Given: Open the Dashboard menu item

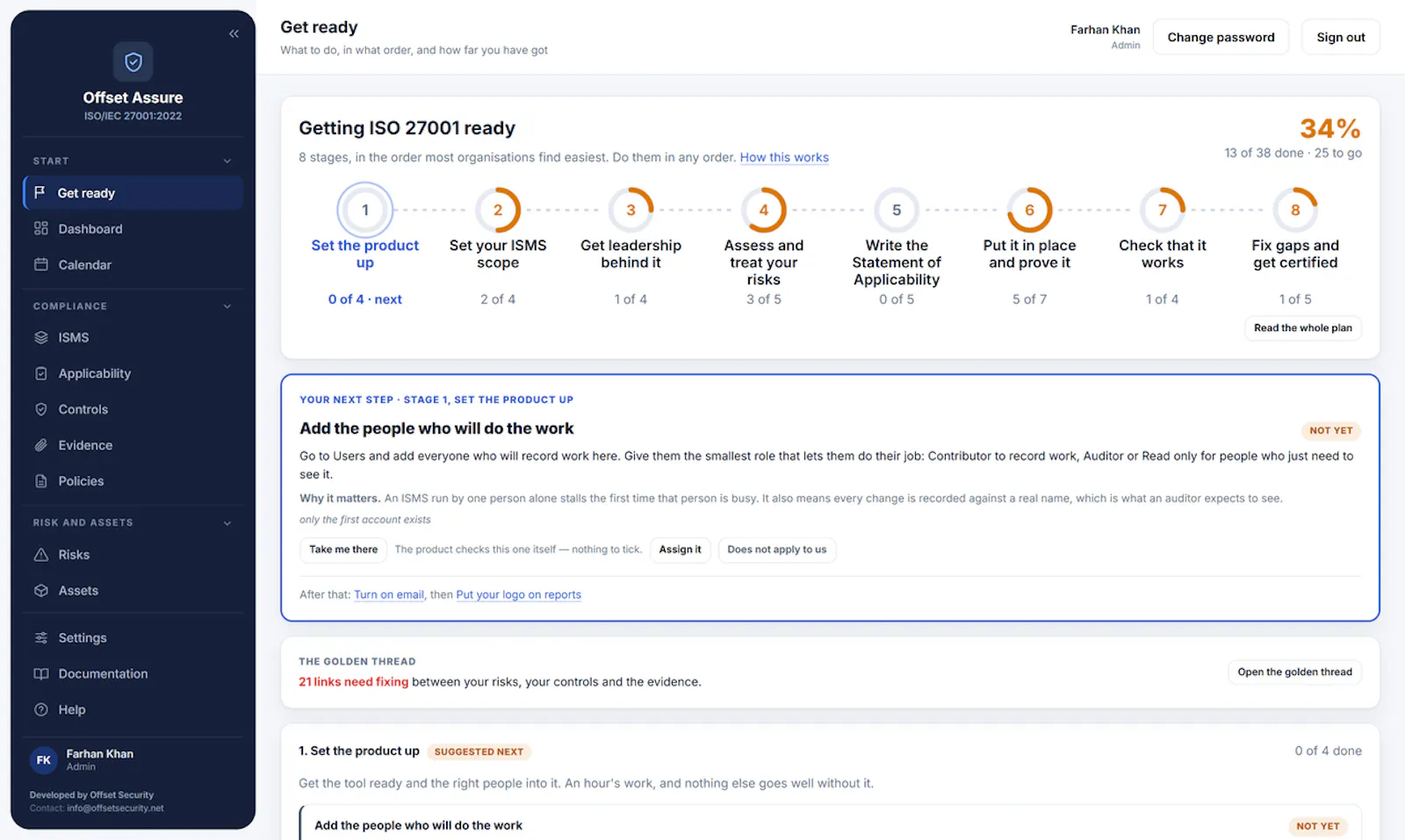Looking at the screenshot, I should [133, 228].
